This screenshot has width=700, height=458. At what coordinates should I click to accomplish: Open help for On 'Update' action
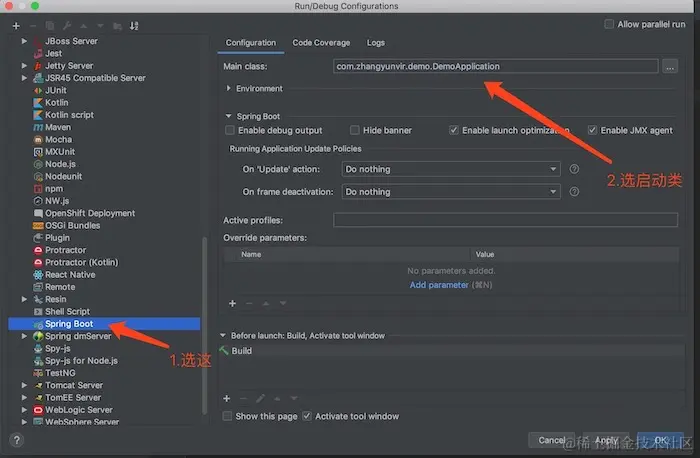coord(574,169)
